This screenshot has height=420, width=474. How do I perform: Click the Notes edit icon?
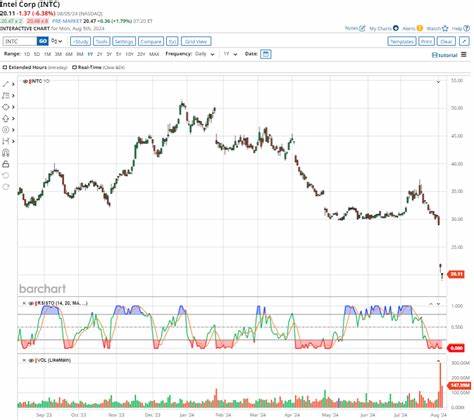[x=362, y=28]
